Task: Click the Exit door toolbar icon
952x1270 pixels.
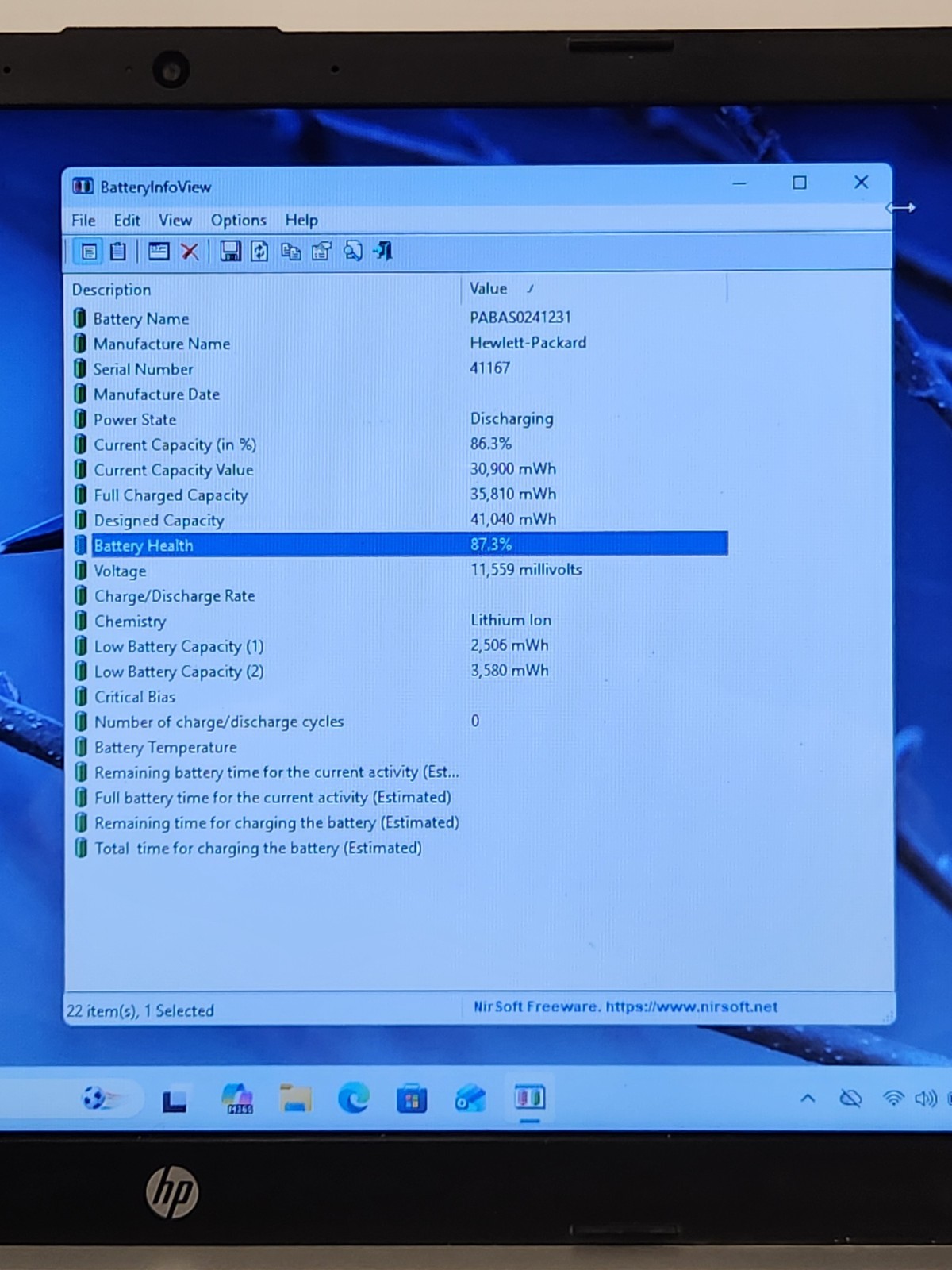Action: 384,252
